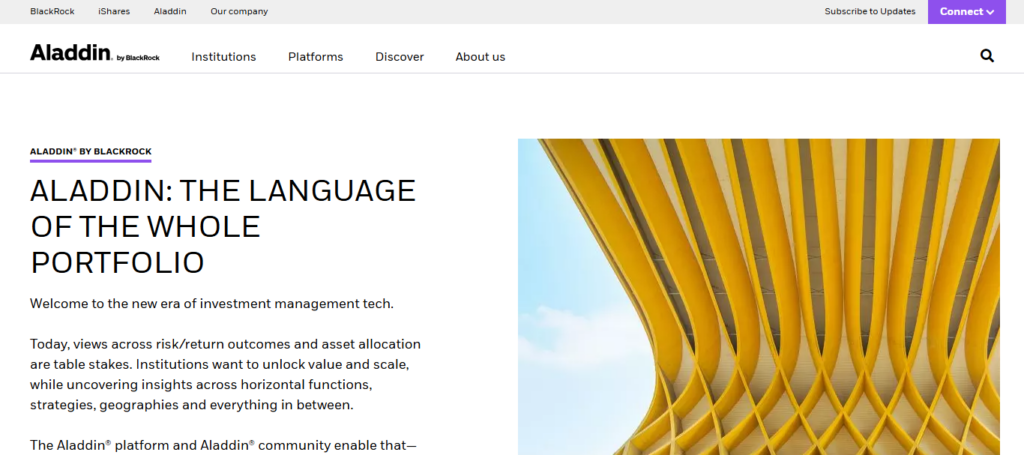Click the paragraph starting 'Today, views across'

[x=225, y=375]
